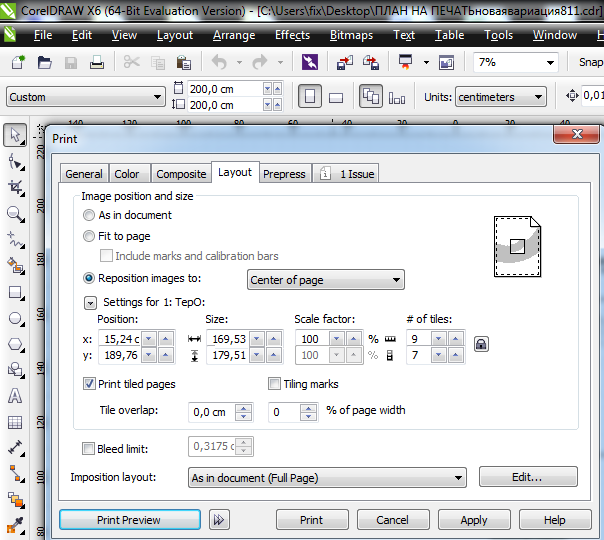
Task: Enable the 'Tiling marks' checkbox
Action: click(x=275, y=383)
